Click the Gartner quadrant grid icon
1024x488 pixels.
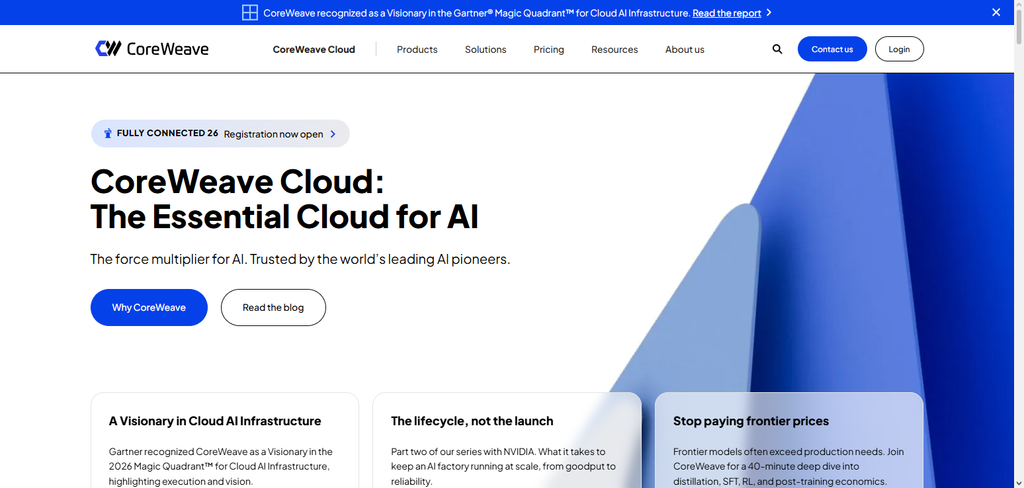(x=249, y=12)
